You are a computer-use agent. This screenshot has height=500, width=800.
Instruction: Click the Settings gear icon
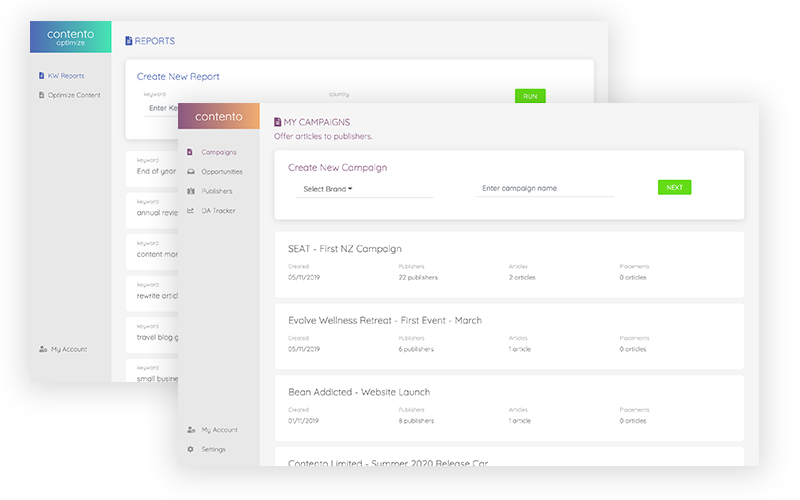pyautogui.click(x=190, y=449)
